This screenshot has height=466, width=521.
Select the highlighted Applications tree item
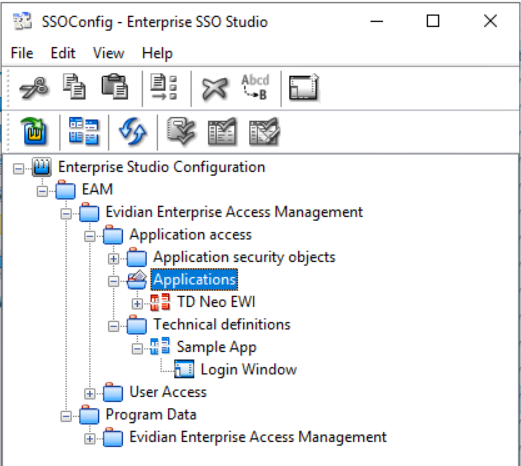coord(194,280)
